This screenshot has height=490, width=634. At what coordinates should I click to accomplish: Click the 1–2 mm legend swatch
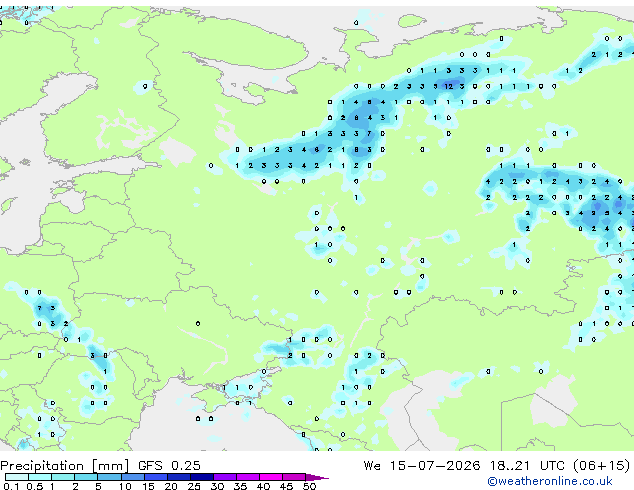point(63,477)
